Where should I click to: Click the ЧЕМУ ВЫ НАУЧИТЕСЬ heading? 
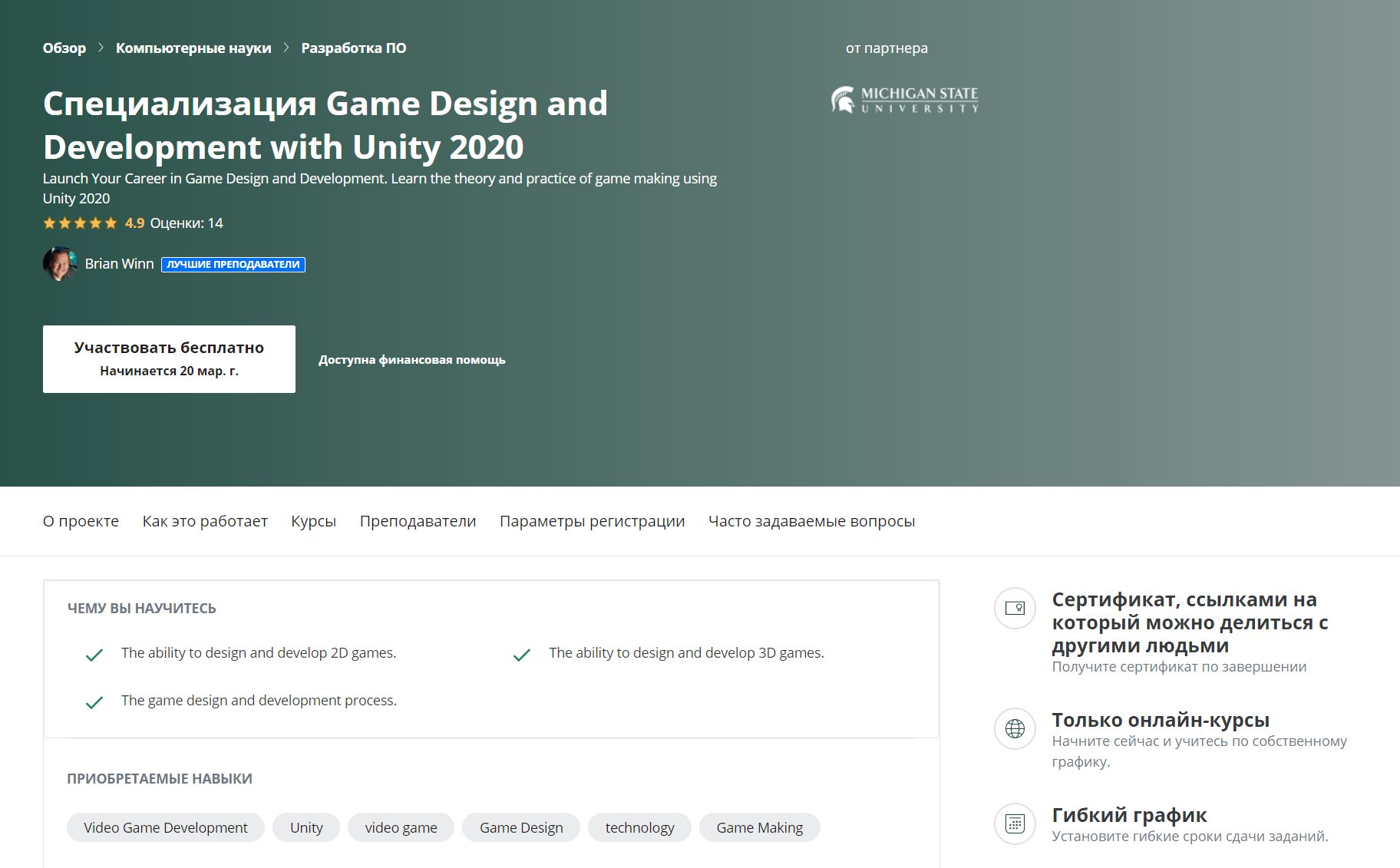click(x=142, y=609)
